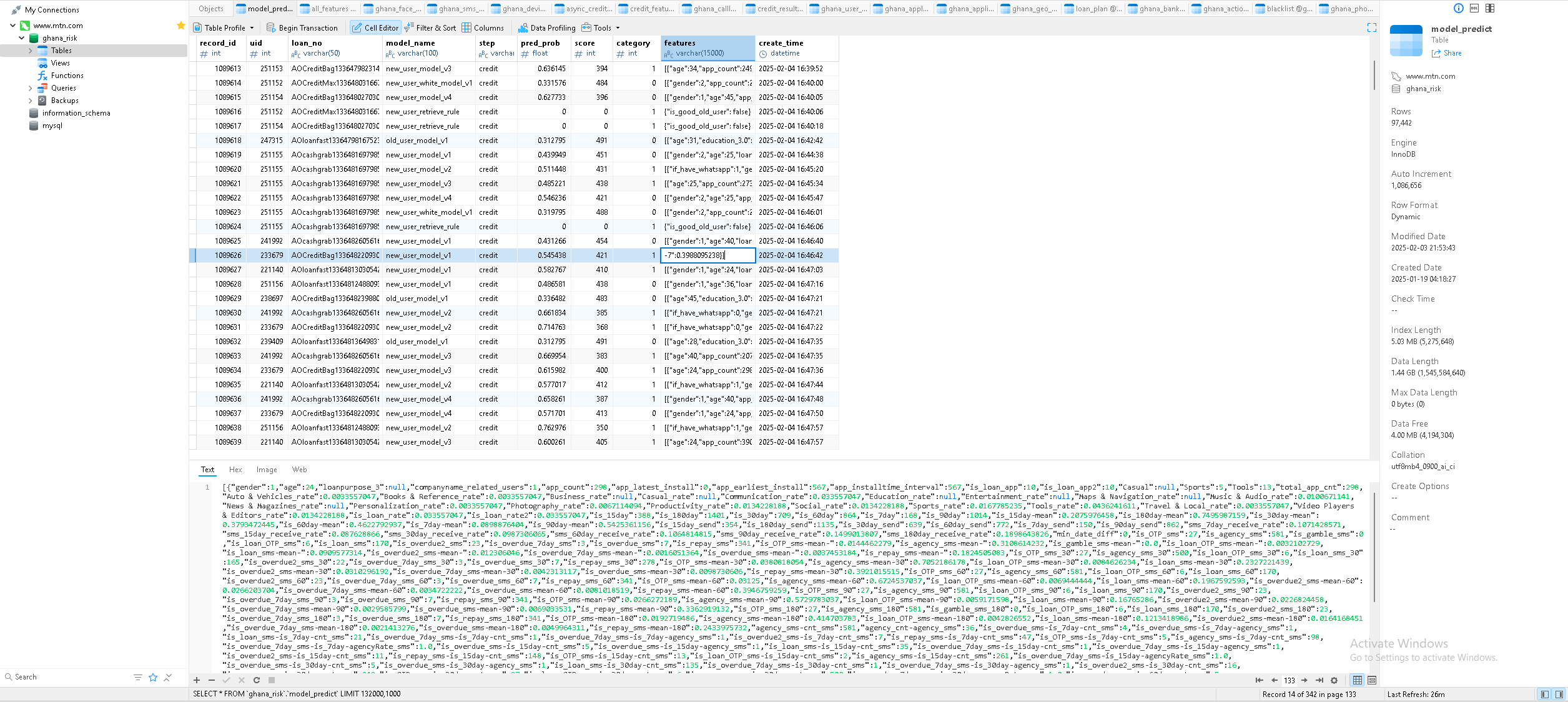Open Data Profiling
This screenshot has width=1568, height=702.
tap(547, 27)
